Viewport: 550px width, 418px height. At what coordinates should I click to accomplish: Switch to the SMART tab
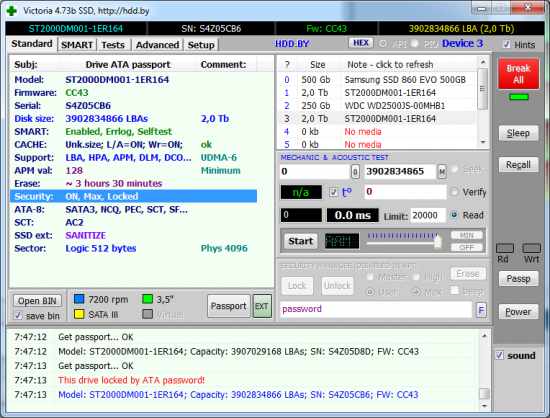pos(77,45)
